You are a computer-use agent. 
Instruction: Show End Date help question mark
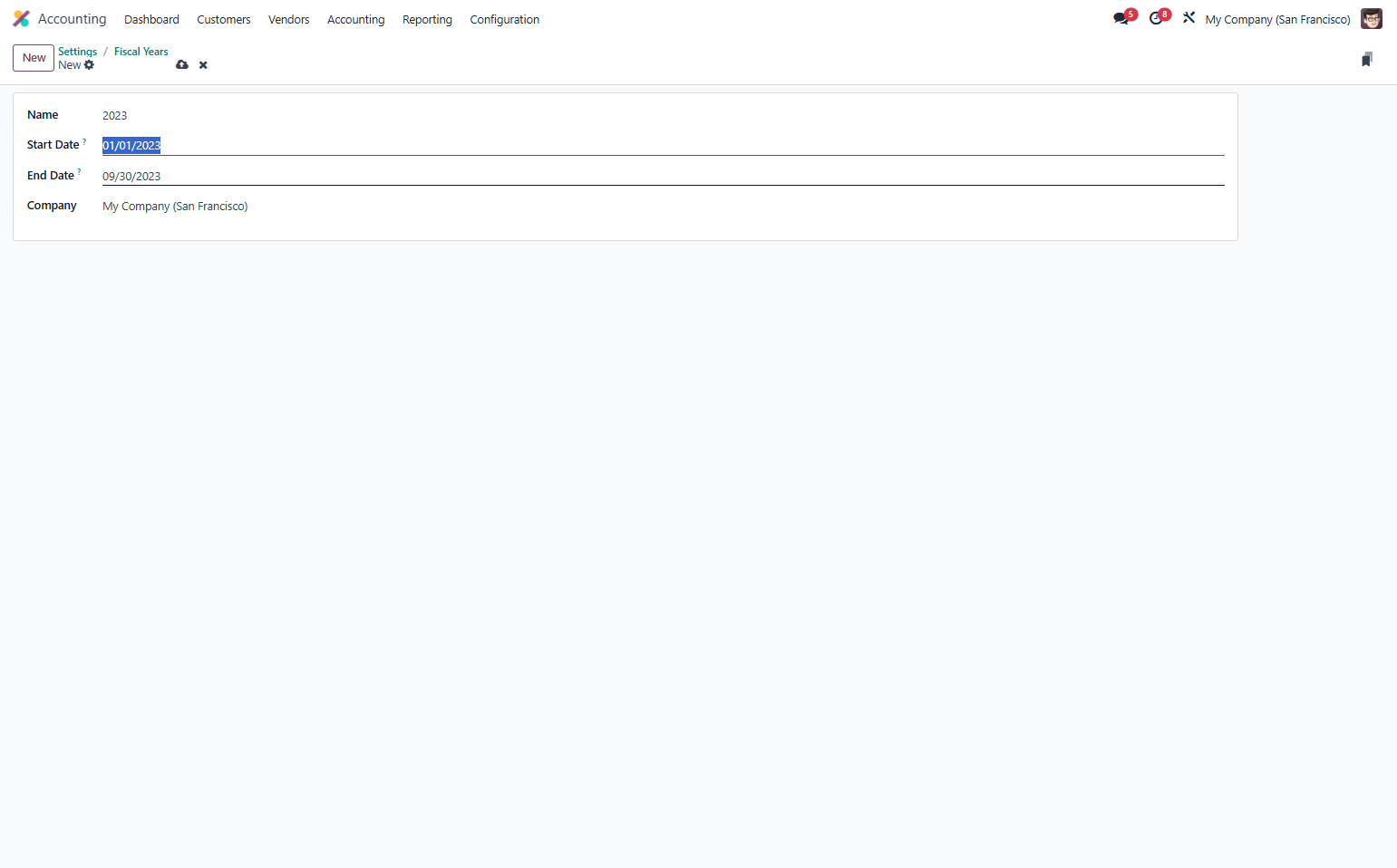pos(79,172)
